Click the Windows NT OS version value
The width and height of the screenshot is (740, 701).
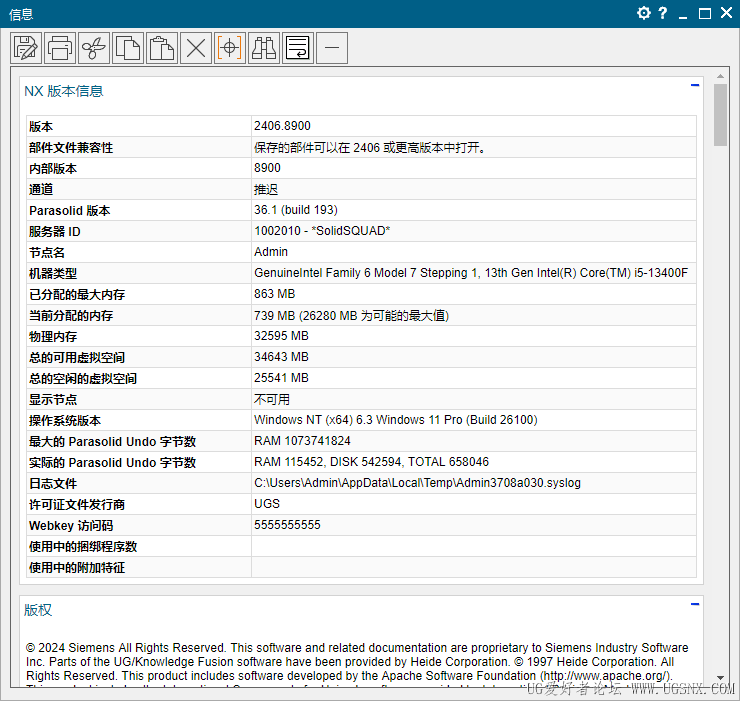point(395,420)
